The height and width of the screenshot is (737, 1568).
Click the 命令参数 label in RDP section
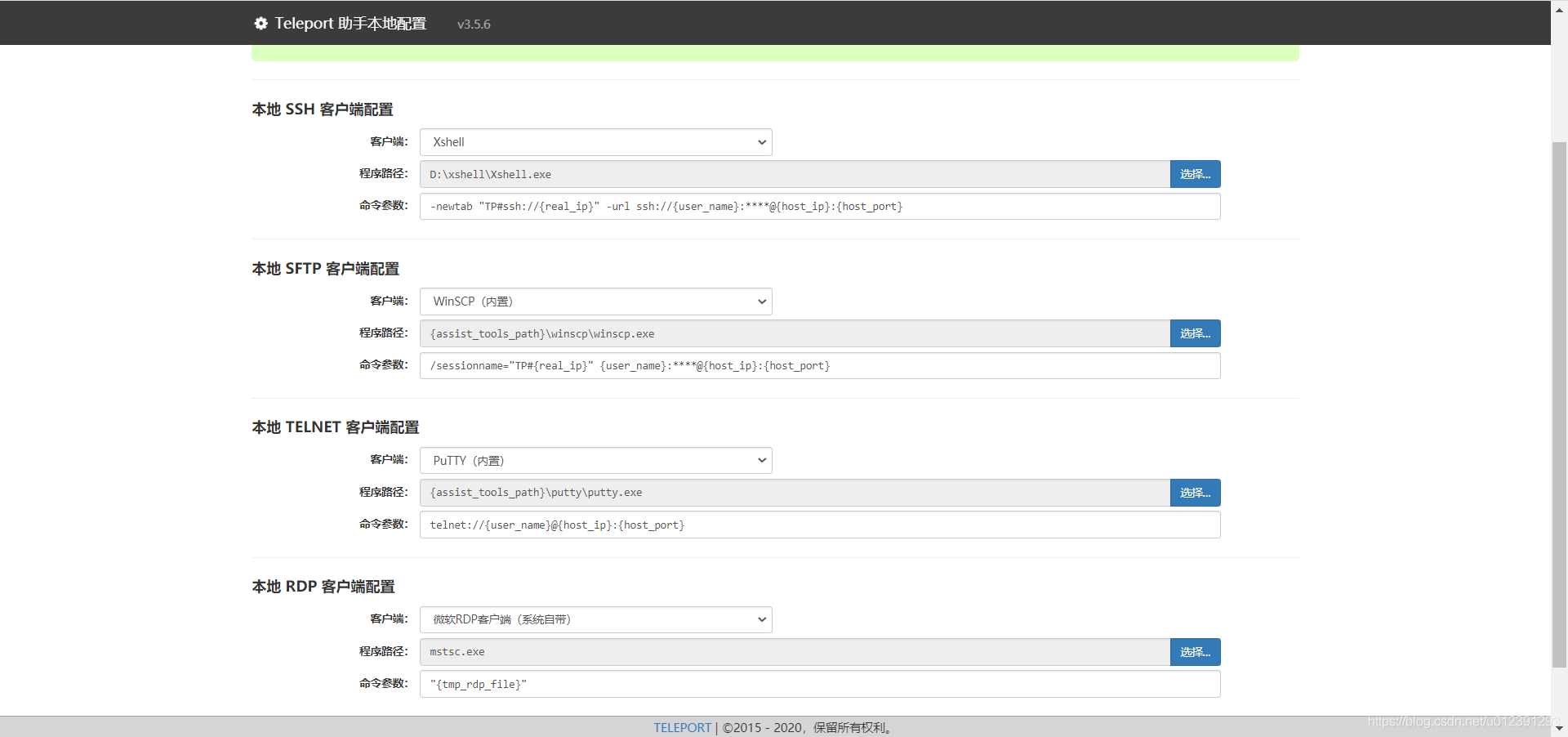point(383,683)
